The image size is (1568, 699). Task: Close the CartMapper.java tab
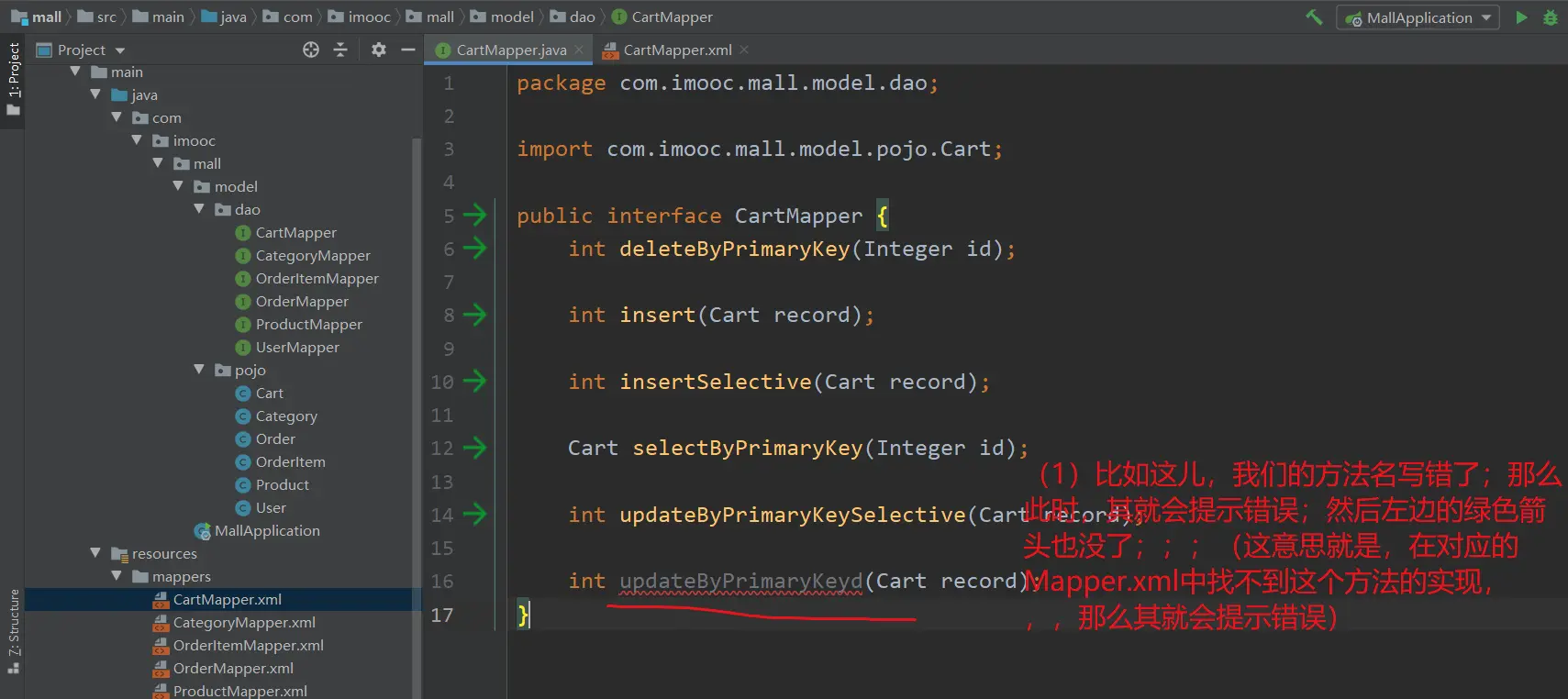[579, 50]
